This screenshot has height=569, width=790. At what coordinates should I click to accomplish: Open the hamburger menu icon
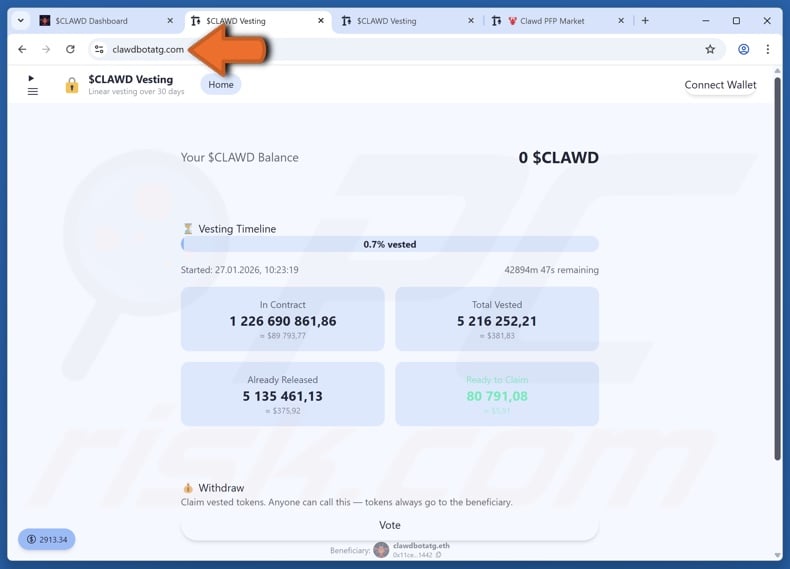tap(33, 91)
